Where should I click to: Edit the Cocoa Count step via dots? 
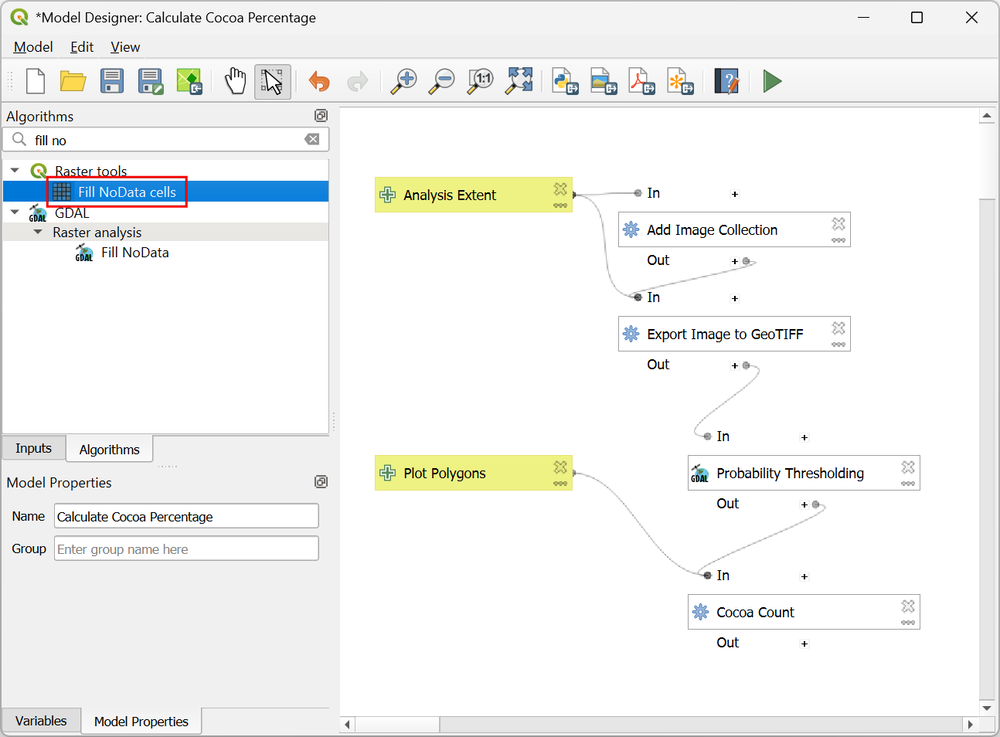908,623
